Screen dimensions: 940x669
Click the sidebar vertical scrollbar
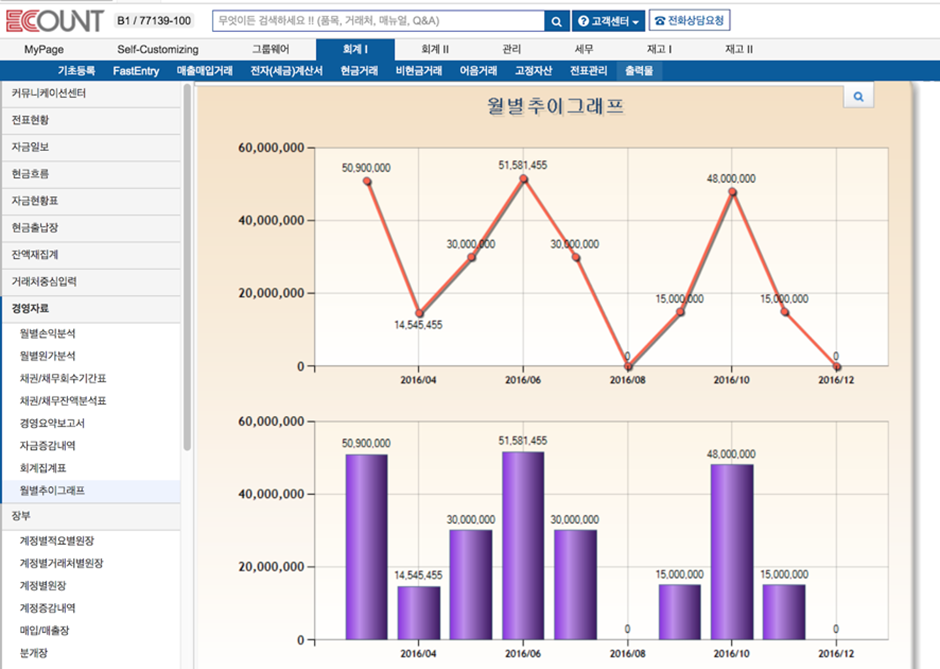(x=187, y=267)
